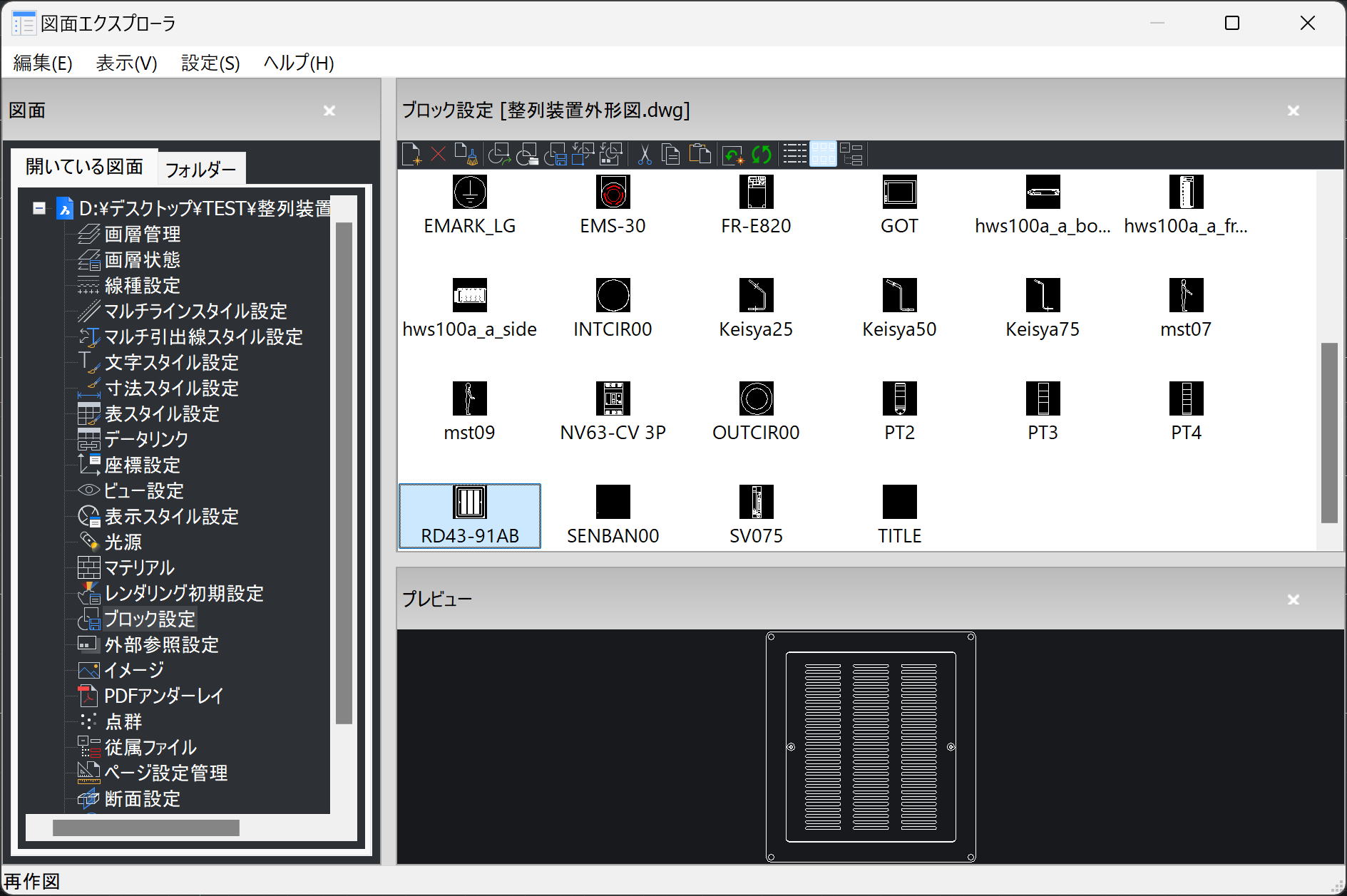Select 画層管理 in the tree

click(x=142, y=235)
